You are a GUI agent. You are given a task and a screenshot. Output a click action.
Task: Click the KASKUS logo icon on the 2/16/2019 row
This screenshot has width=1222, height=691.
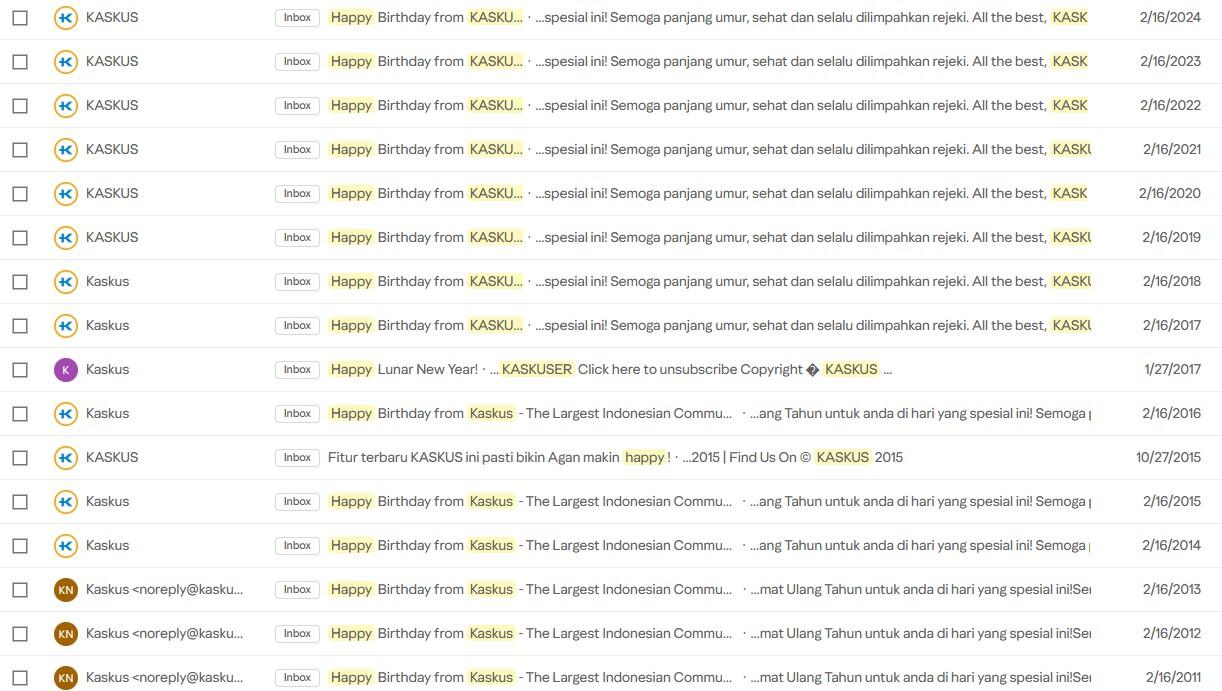click(x=65, y=237)
